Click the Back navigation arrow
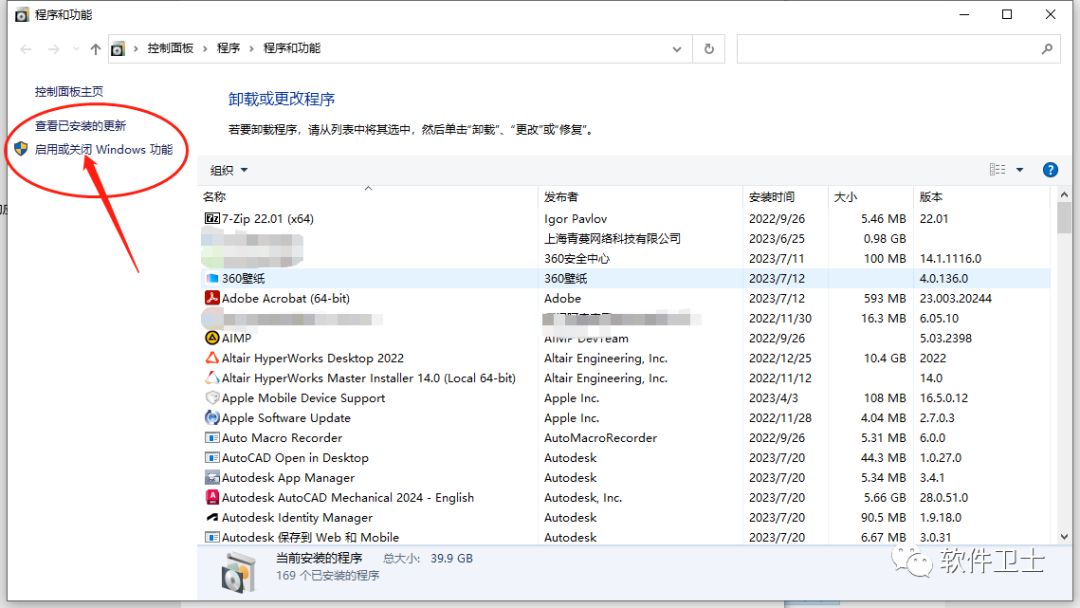This screenshot has width=1080, height=608. [x=26, y=49]
